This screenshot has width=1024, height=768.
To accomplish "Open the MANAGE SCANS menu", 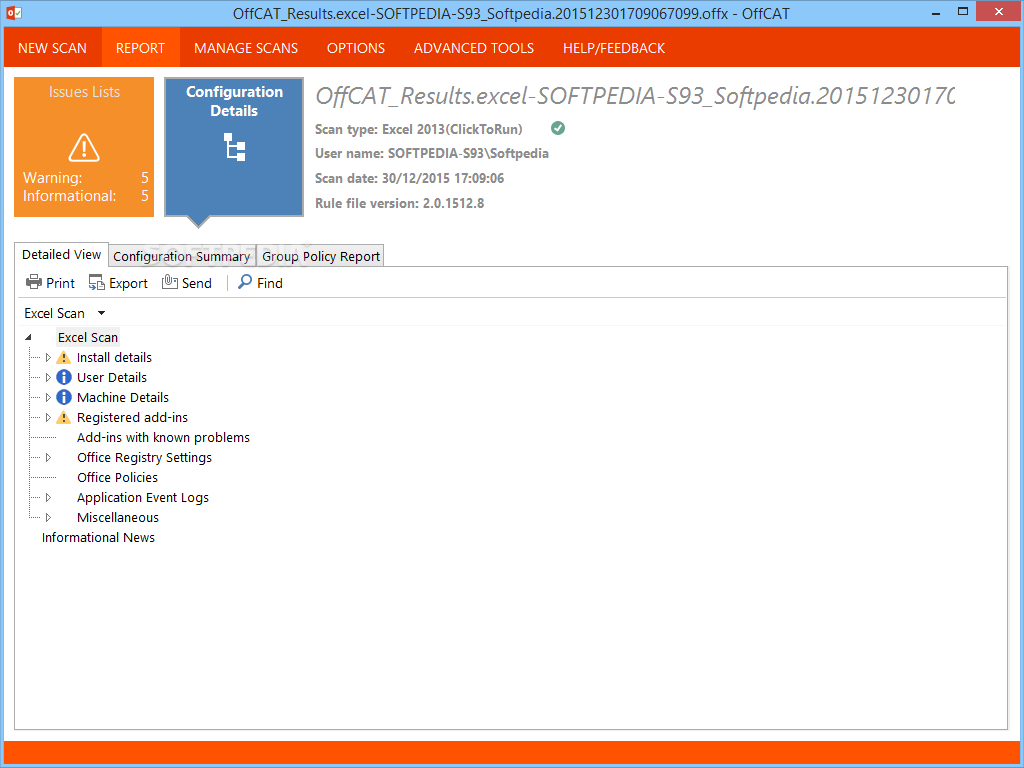I will pyautogui.click(x=246, y=48).
